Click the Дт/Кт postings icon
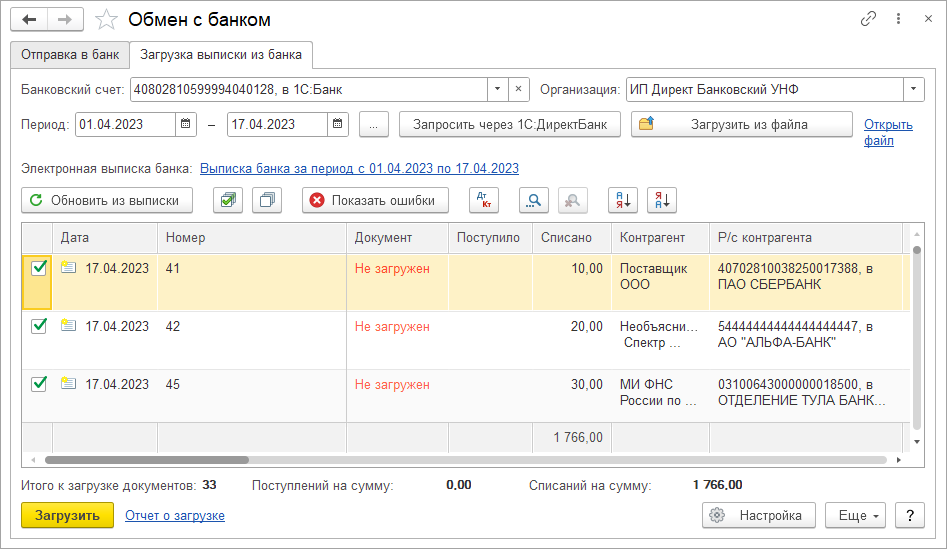The width and height of the screenshot is (947, 549). 483,200
